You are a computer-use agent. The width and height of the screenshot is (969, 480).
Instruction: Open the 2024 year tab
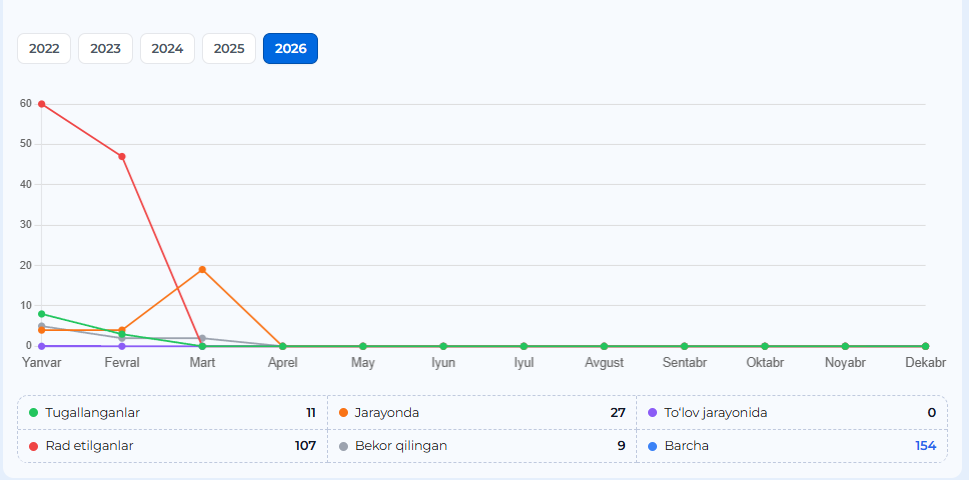click(167, 48)
